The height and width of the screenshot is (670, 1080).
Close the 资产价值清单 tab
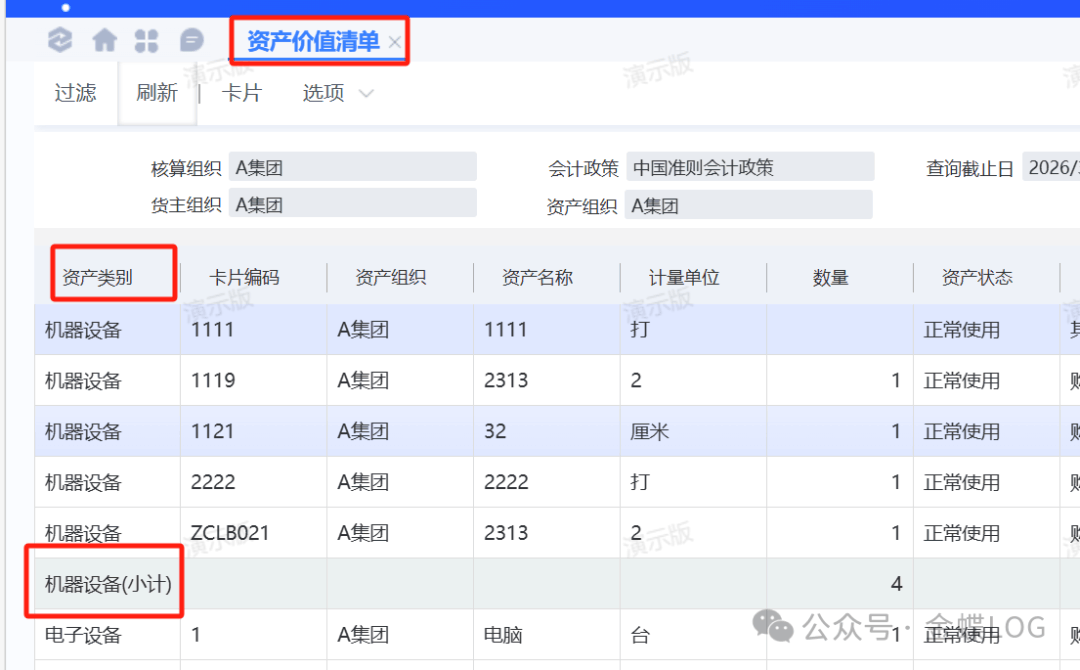[x=395, y=42]
